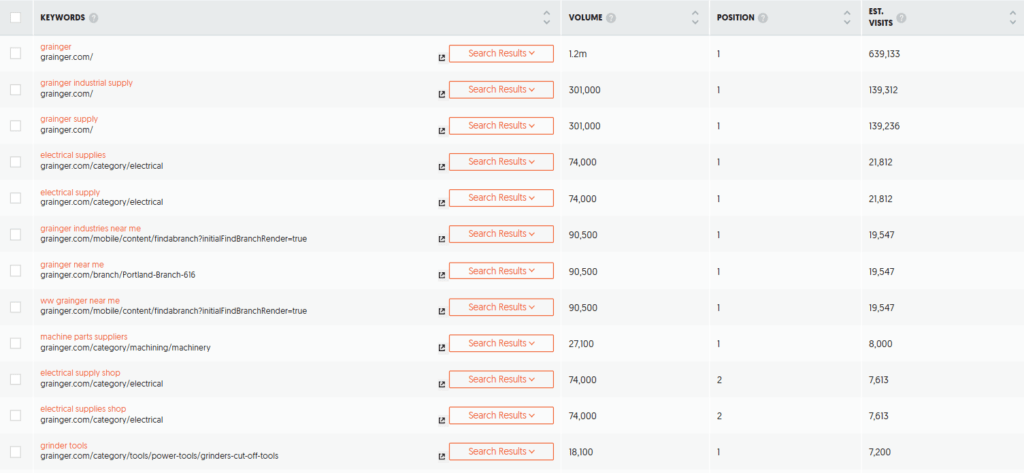
Task: Open the 'grainger' keyword link
Action: pyautogui.click(x=56, y=47)
